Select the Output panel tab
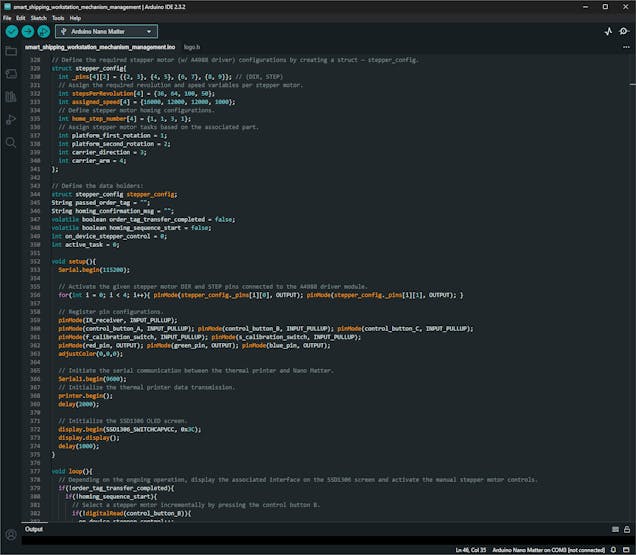 [34, 529]
